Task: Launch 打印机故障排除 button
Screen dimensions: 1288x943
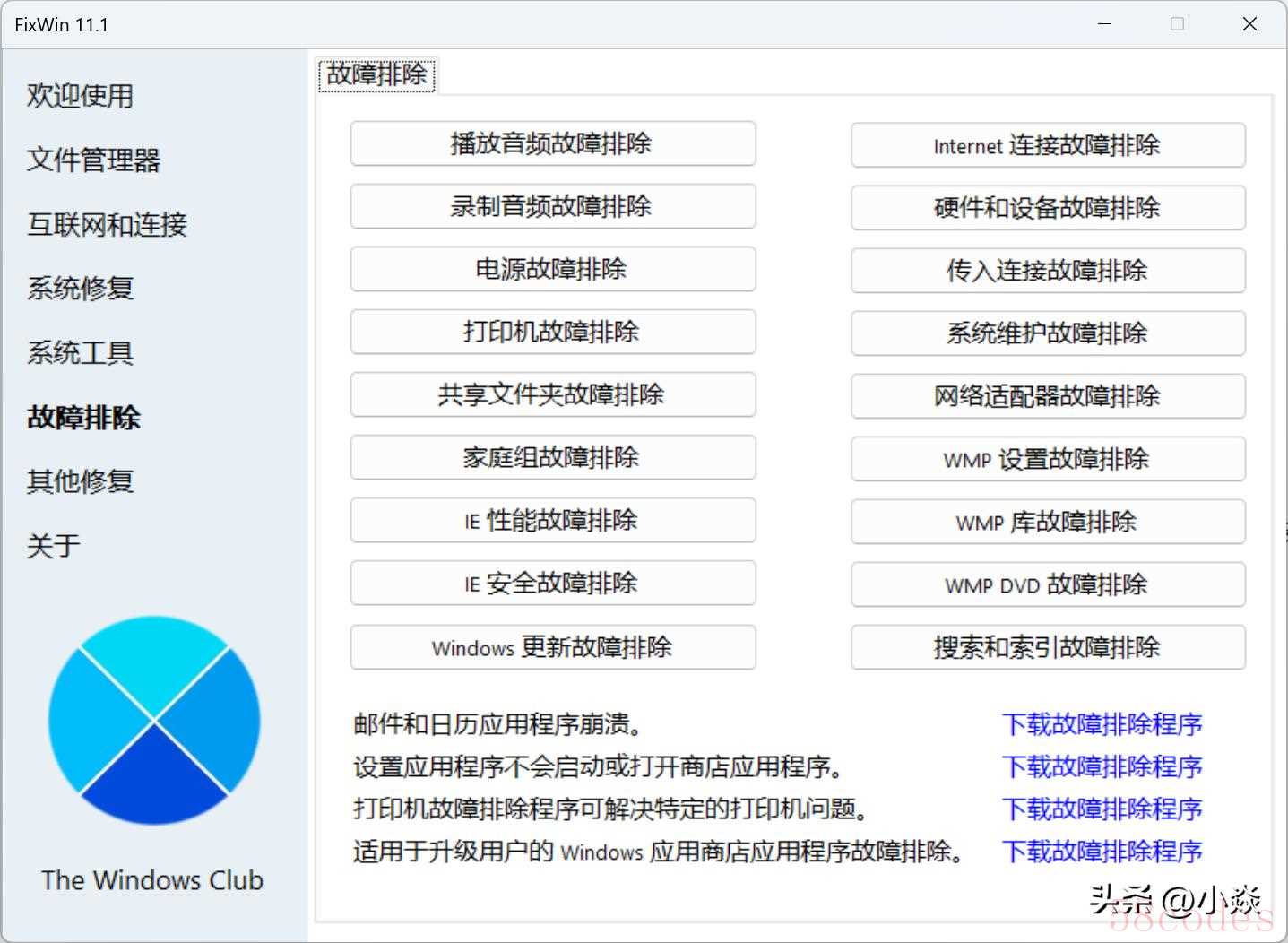Action: pos(552,333)
